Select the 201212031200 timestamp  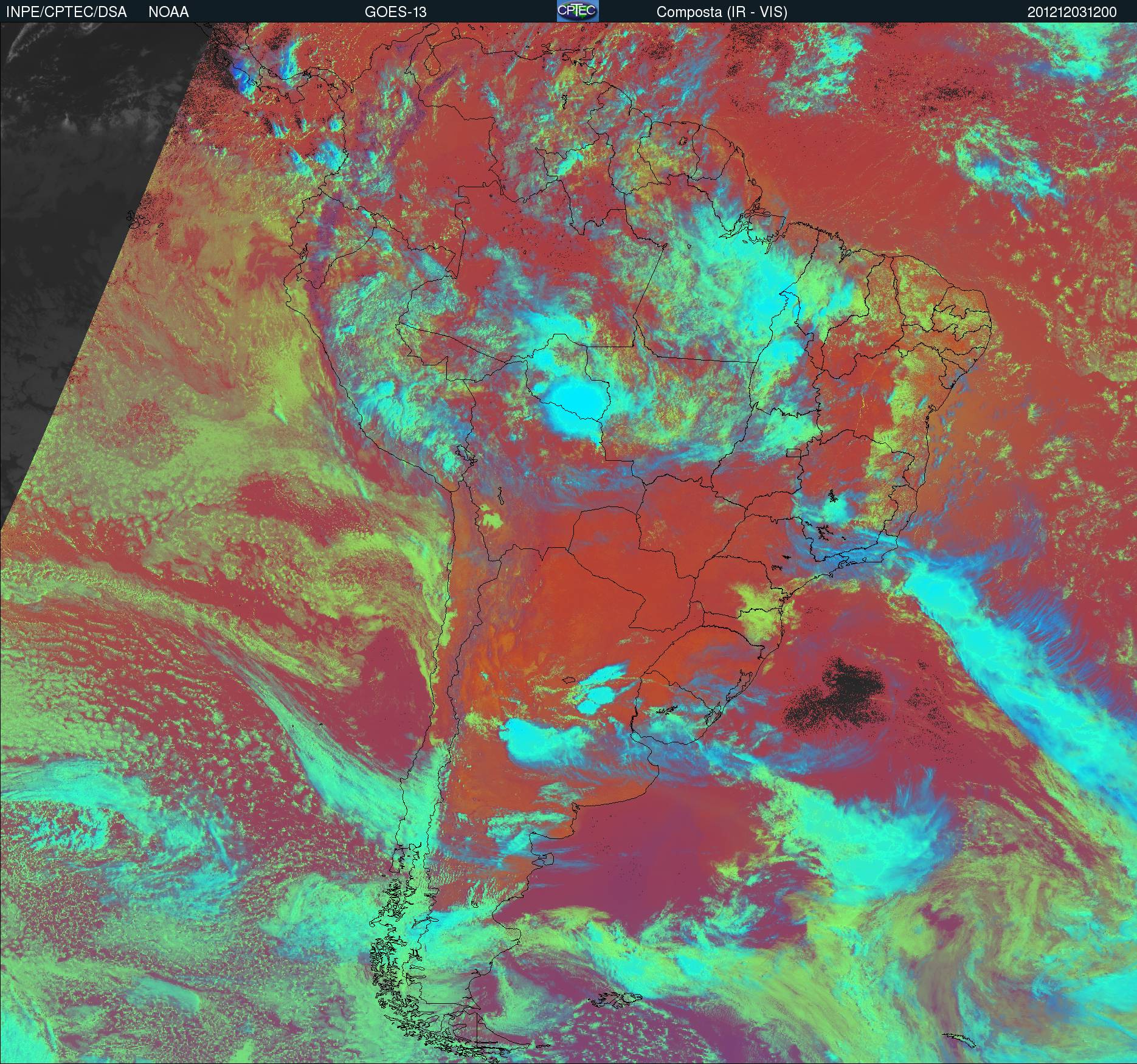click(1072, 12)
